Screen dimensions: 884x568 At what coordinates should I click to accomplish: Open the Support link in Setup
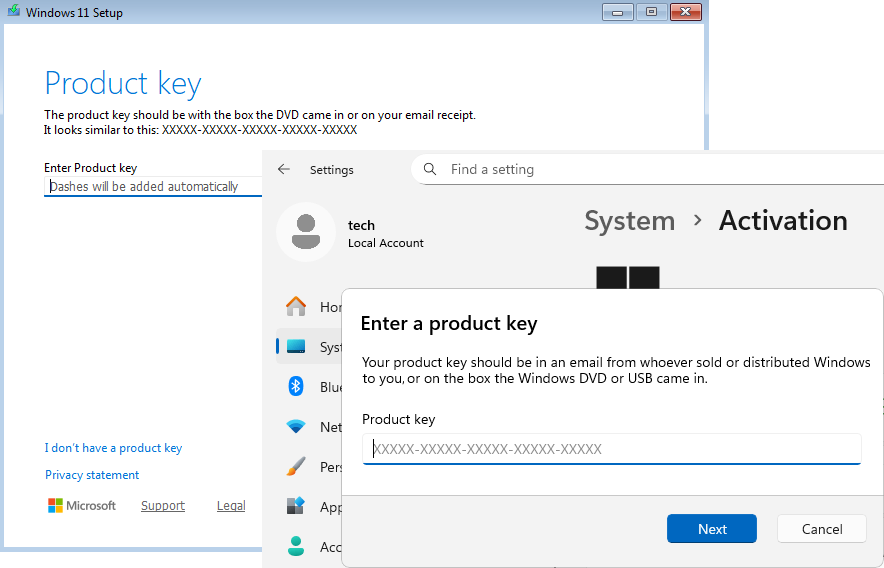[163, 506]
